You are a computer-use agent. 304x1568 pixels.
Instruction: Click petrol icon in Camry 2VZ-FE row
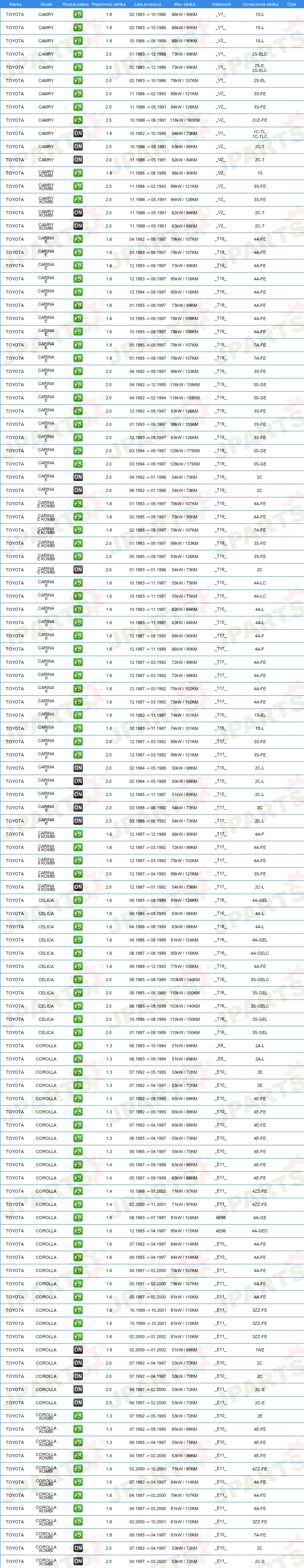[x=78, y=120]
